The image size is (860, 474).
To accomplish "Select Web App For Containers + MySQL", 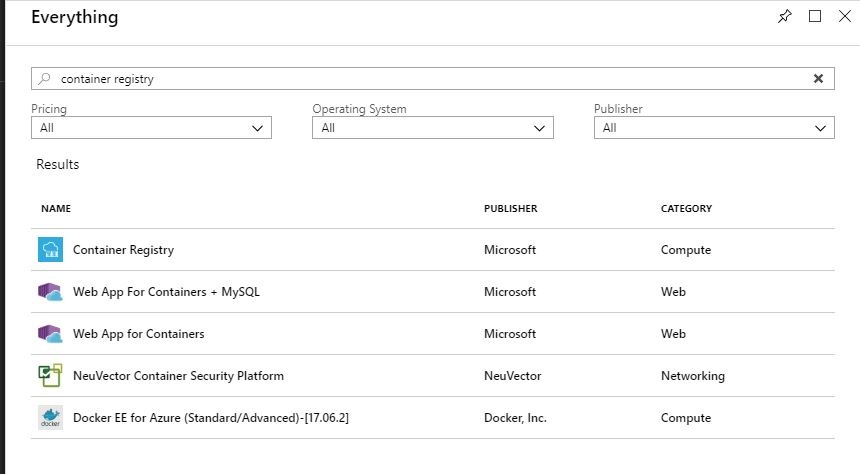I will click(x=433, y=292).
